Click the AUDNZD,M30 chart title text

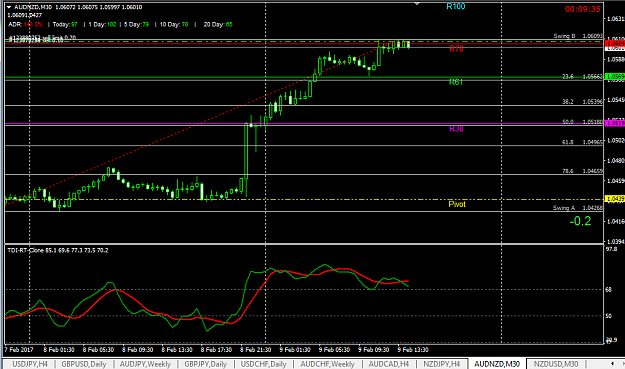tap(33, 7)
